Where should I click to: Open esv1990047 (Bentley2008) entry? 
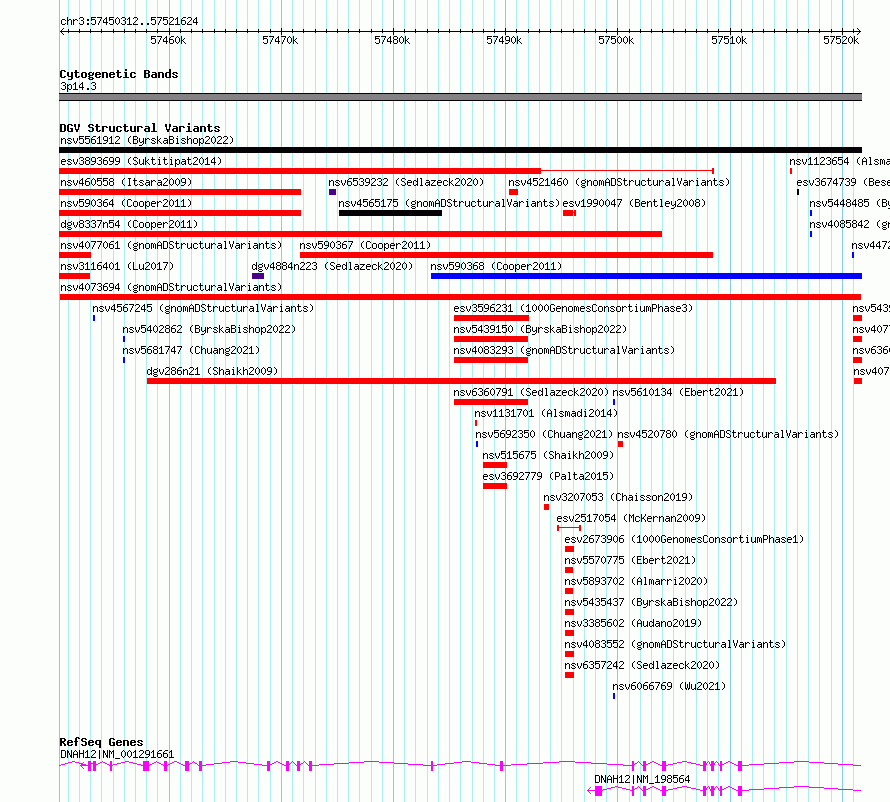click(634, 203)
